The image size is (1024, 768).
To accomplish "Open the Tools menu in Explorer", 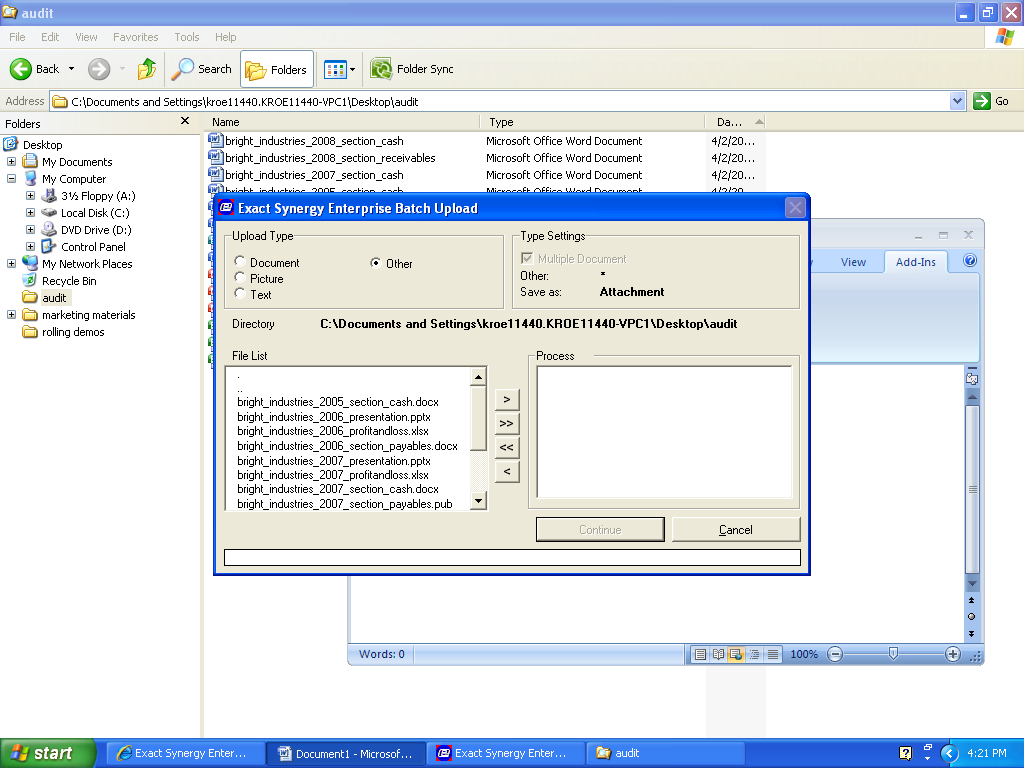I will pos(186,37).
